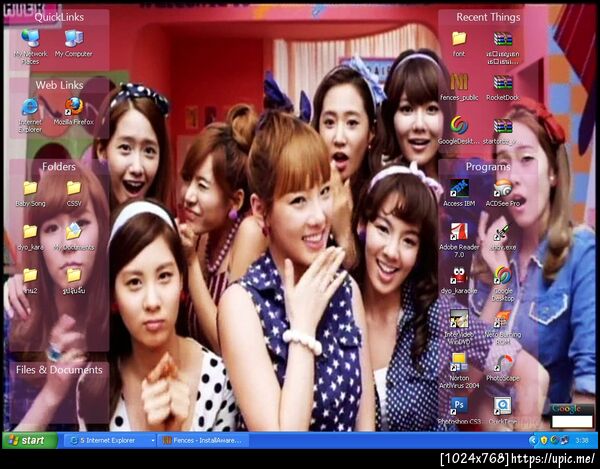Switch to Fences - InstallAware taskbar button
The width and height of the screenshot is (600, 469).
[203, 440]
